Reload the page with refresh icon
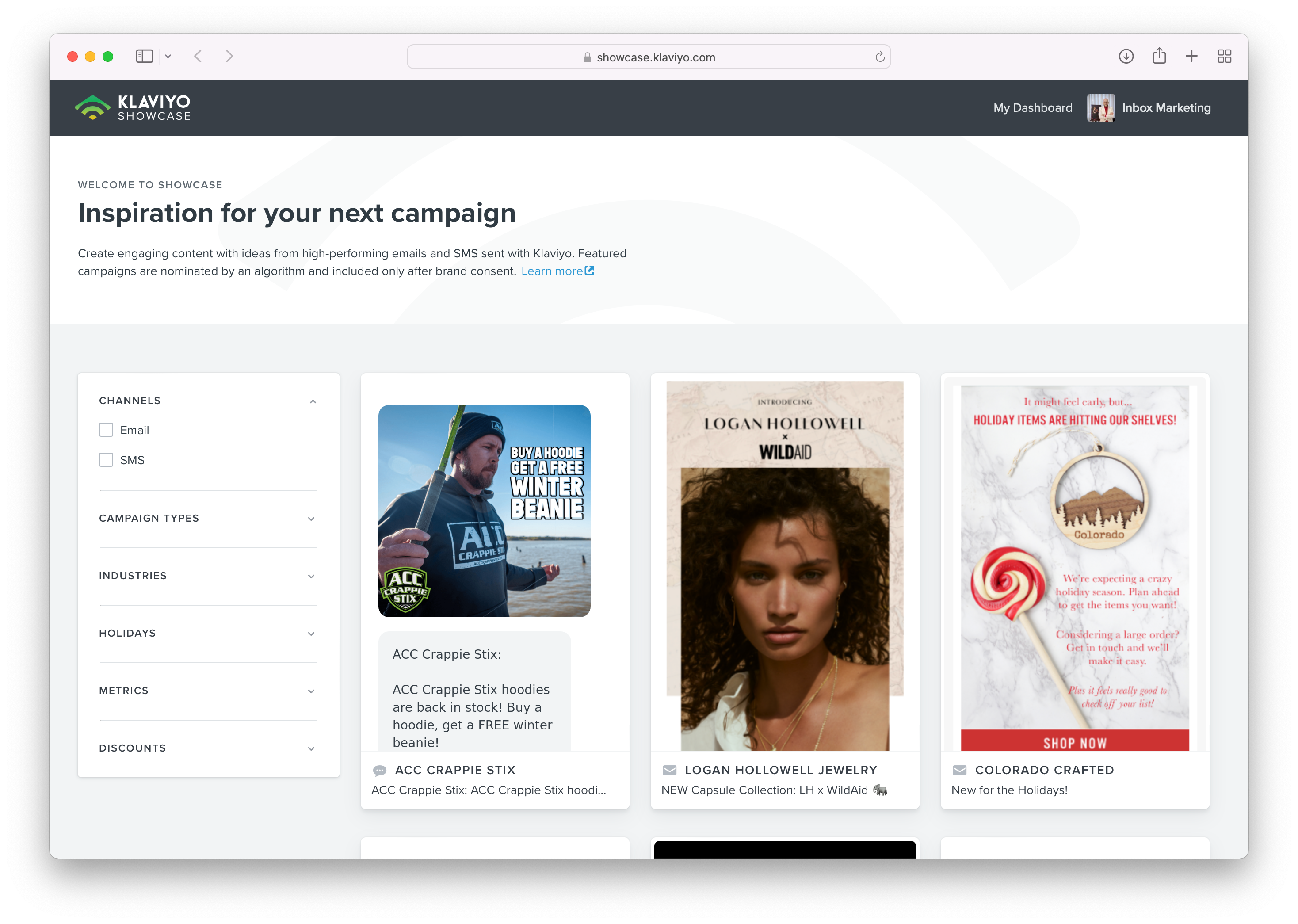This screenshot has width=1298, height=924. coord(879,57)
